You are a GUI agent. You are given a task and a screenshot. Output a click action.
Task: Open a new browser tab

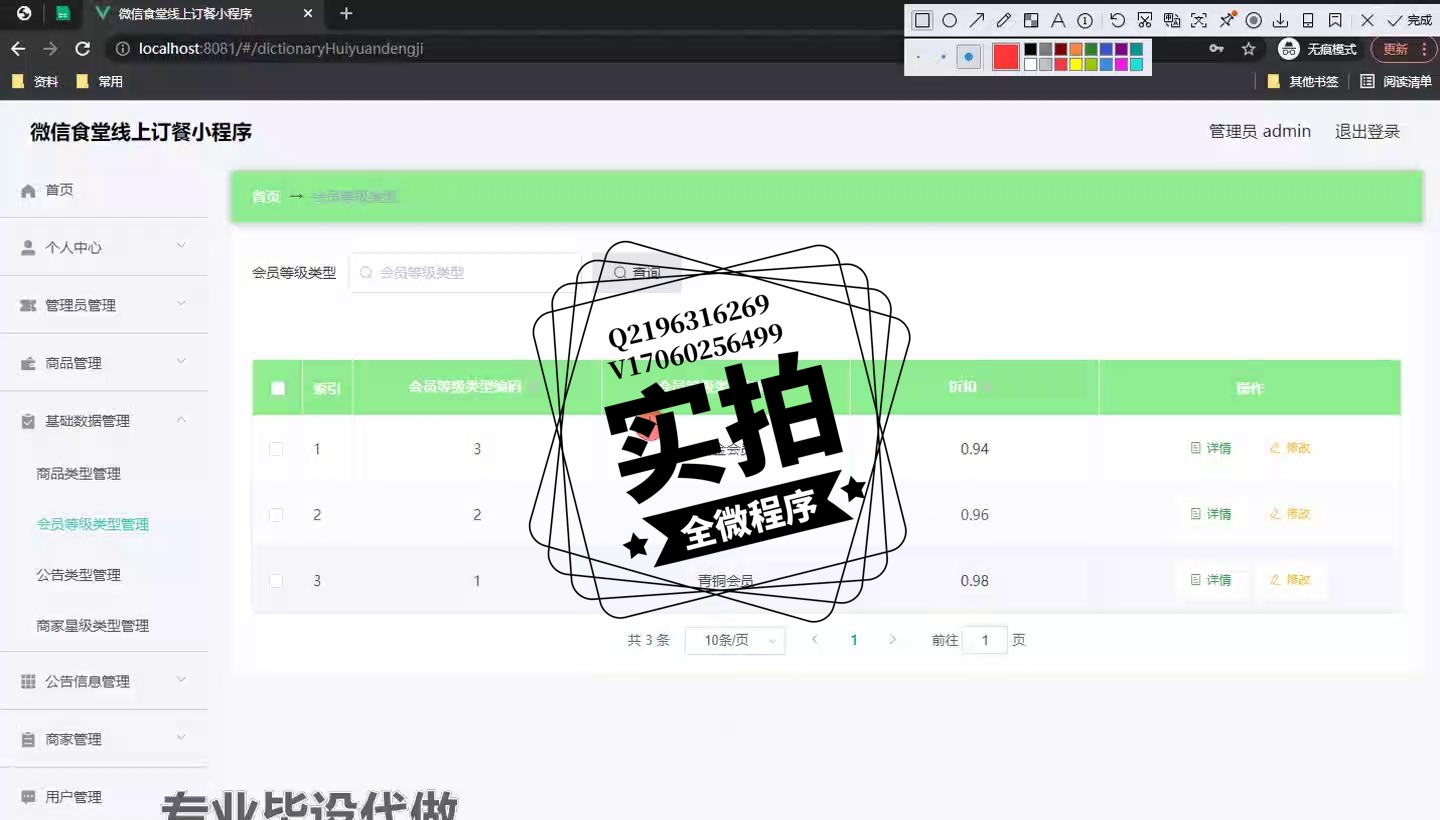(346, 14)
